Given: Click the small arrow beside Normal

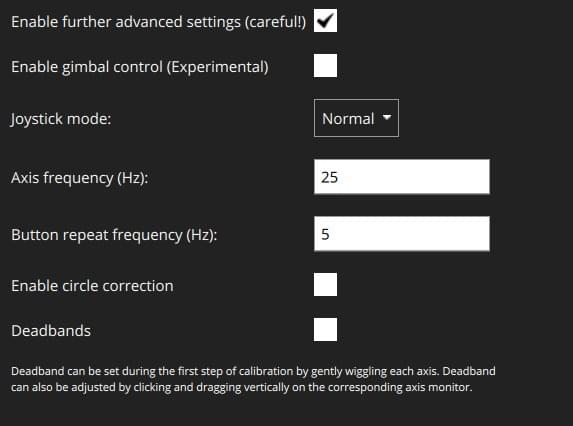Looking at the screenshot, I should [387, 118].
